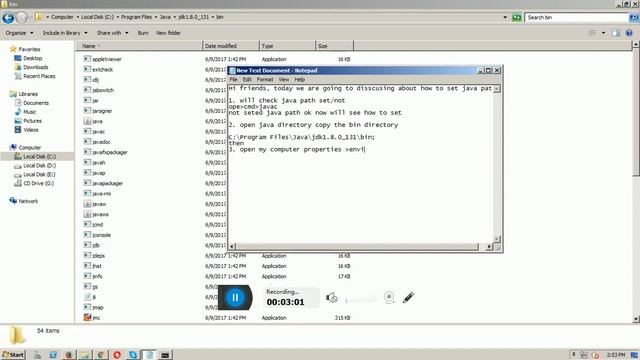Open Recent Places in navigation pane
The image size is (640, 360).
point(39,76)
